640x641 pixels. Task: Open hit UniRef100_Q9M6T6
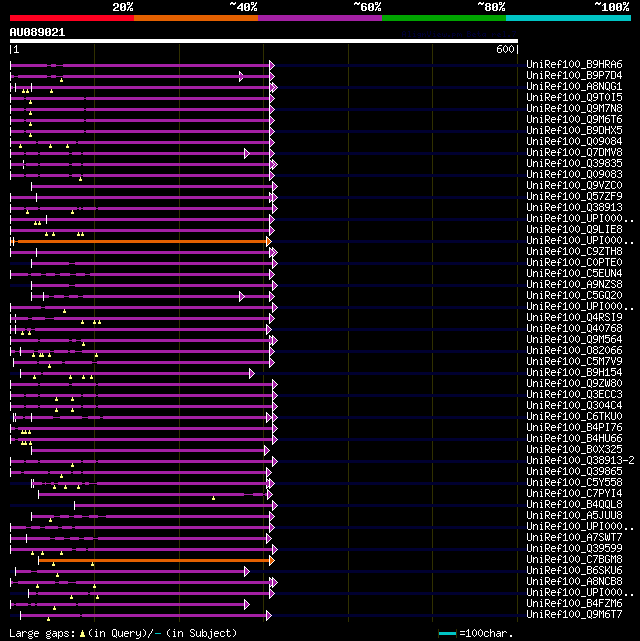coord(574,119)
